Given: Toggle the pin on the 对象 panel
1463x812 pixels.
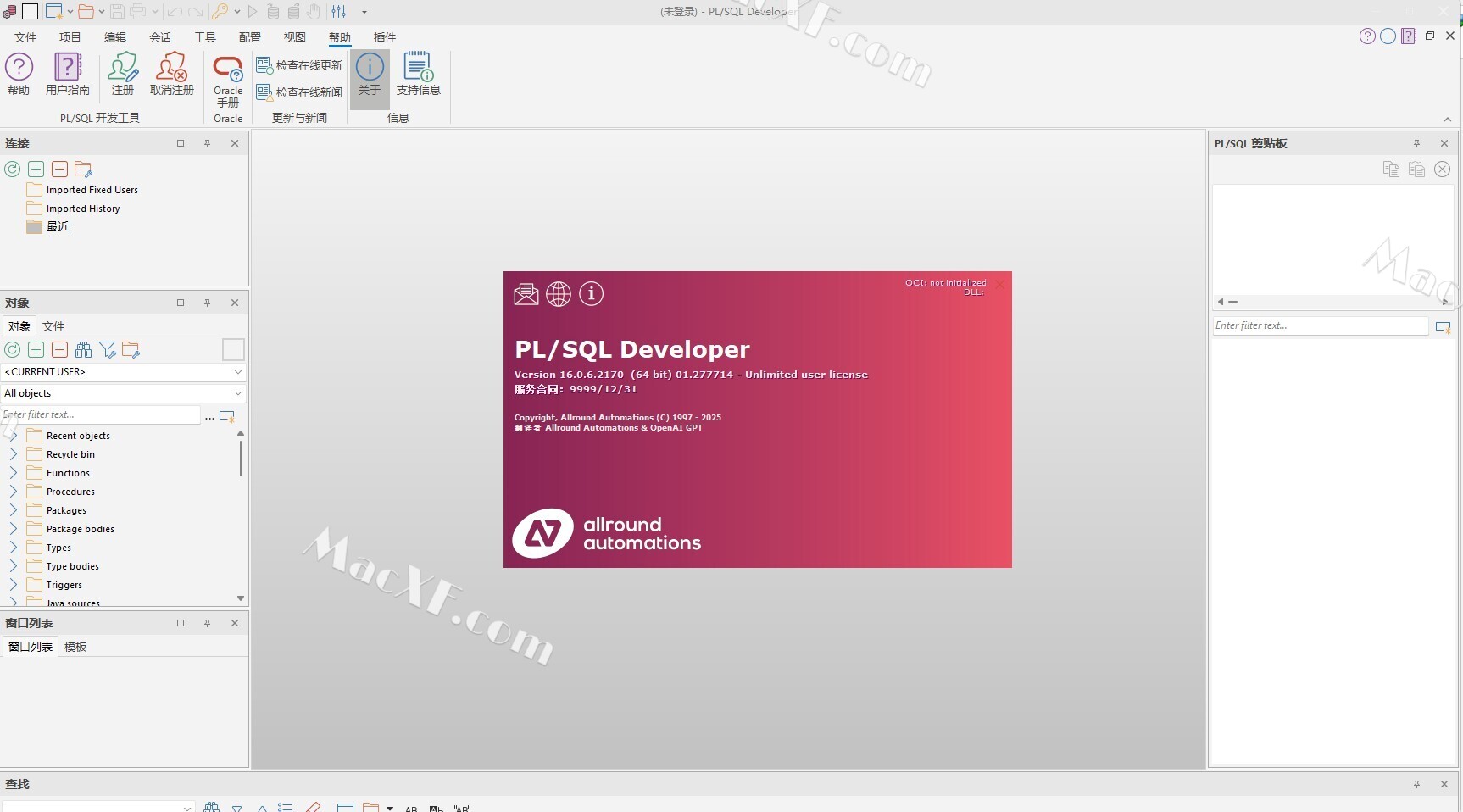Looking at the screenshot, I should pos(207,303).
